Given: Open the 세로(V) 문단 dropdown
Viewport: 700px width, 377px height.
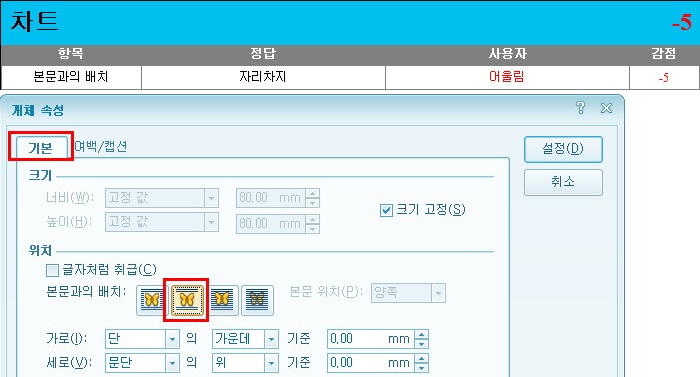Looking at the screenshot, I should point(172,363).
